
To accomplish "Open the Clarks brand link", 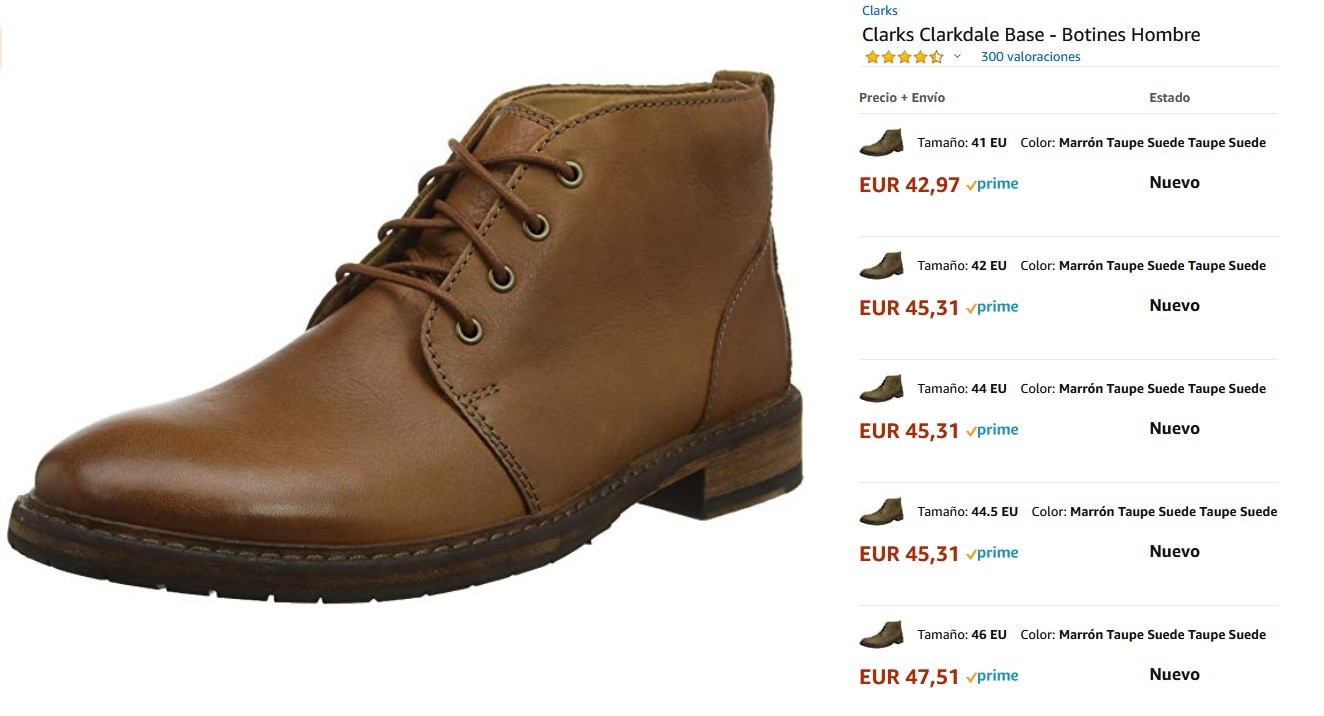I will coord(880,11).
